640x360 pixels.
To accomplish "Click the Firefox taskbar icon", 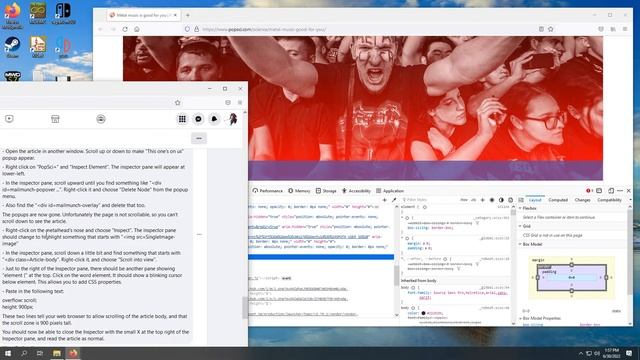I will click(73, 353).
